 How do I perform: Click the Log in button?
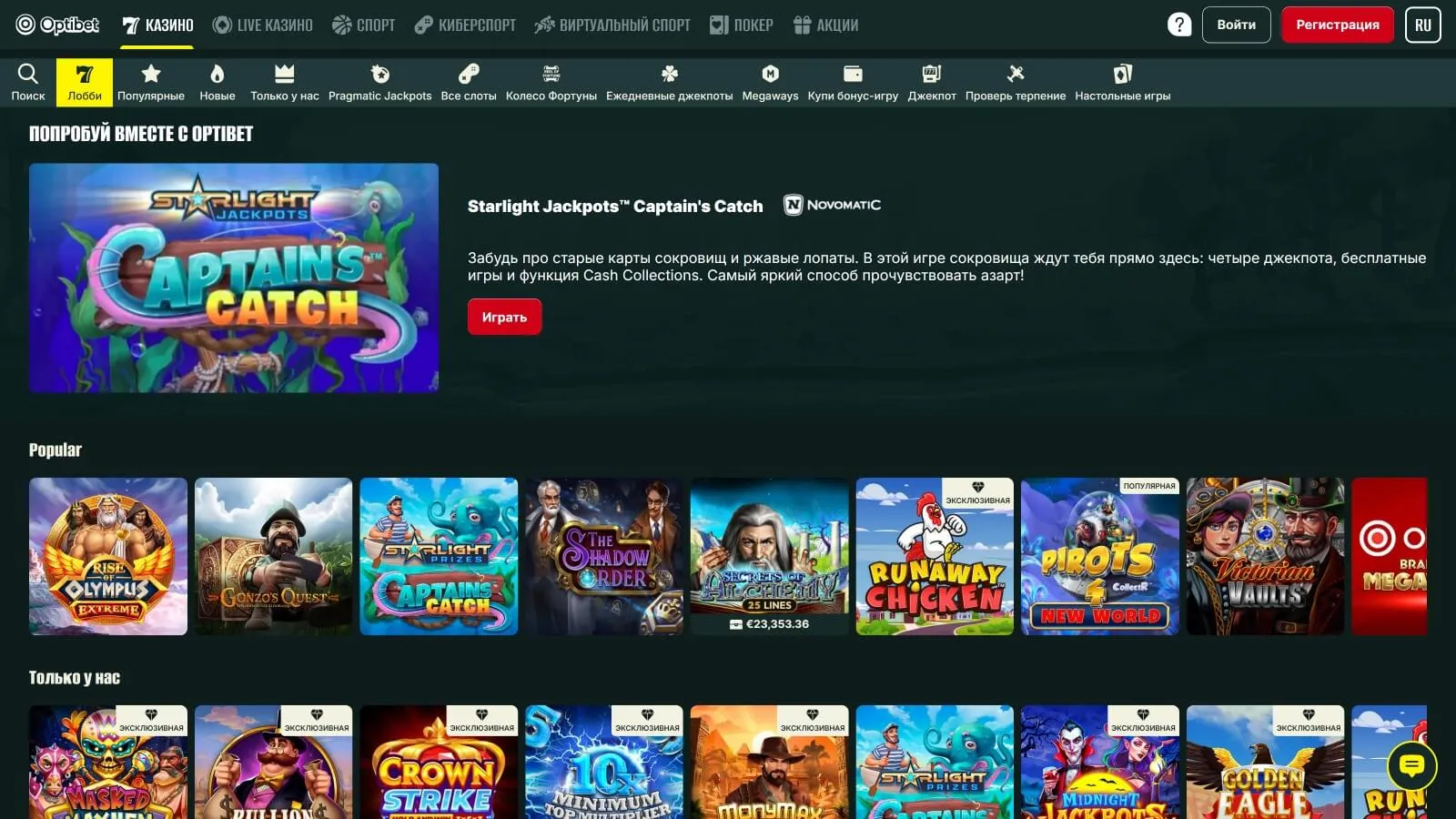tap(1236, 25)
